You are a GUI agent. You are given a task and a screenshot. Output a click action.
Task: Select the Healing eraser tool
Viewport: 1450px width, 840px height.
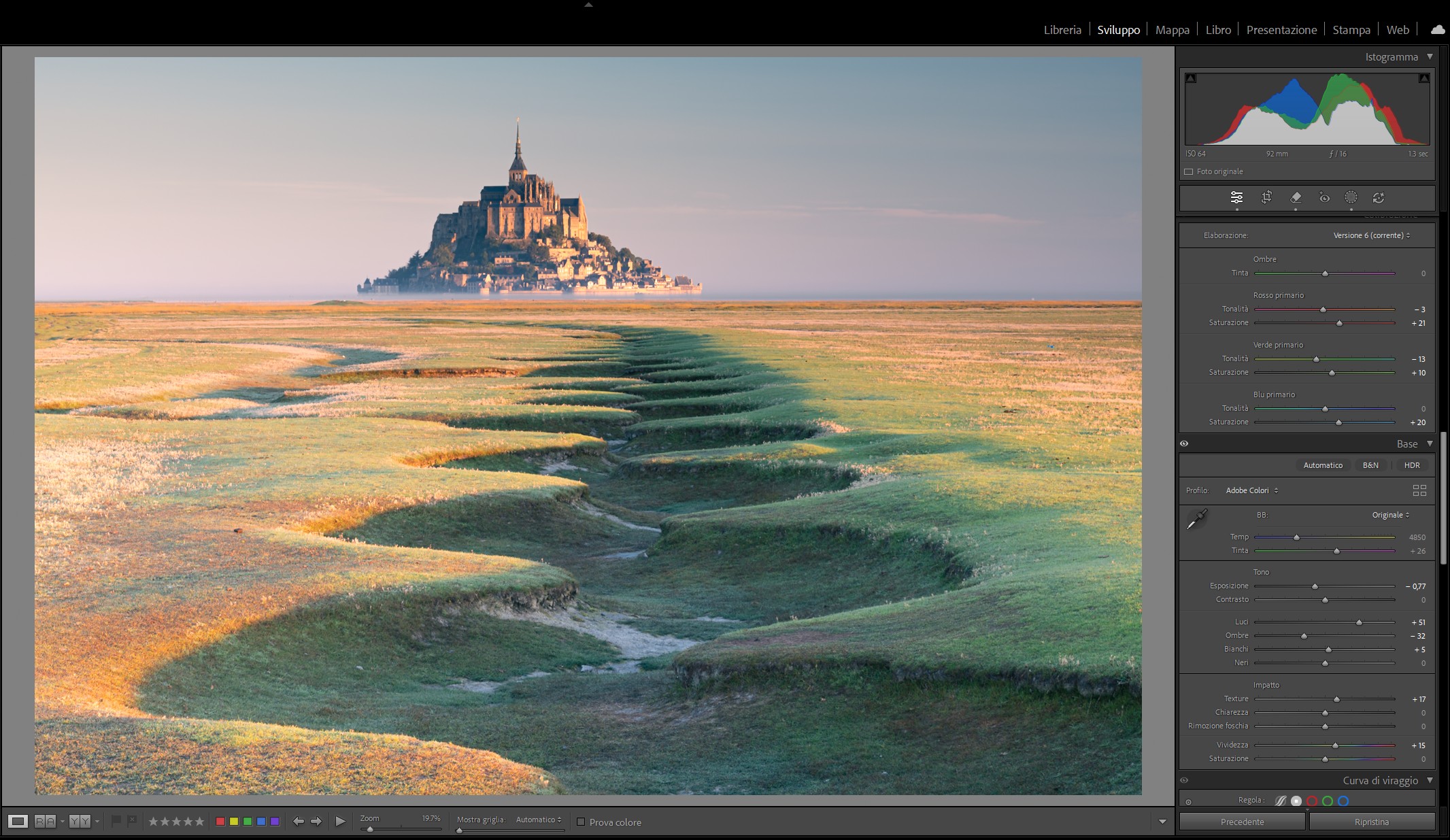click(x=1296, y=198)
